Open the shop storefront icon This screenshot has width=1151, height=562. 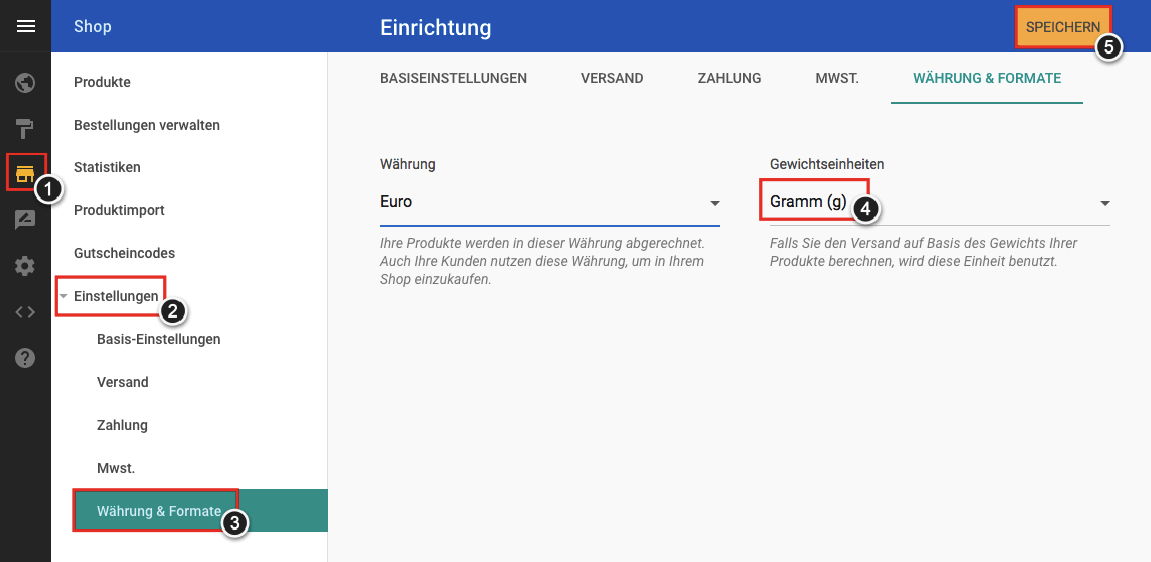tap(26, 173)
